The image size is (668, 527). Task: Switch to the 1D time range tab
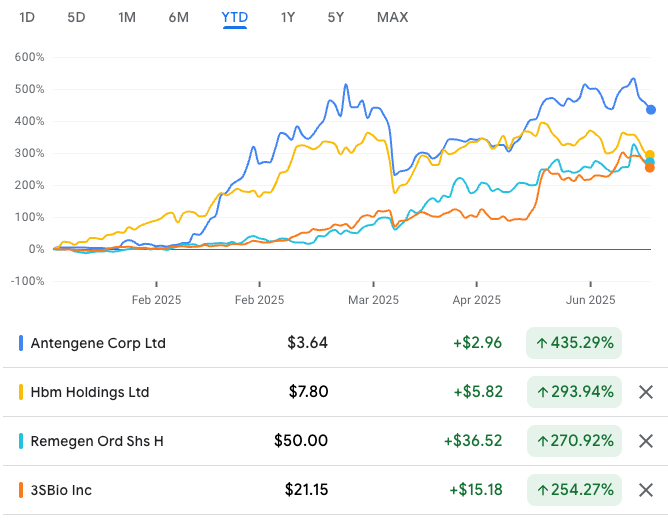27,17
